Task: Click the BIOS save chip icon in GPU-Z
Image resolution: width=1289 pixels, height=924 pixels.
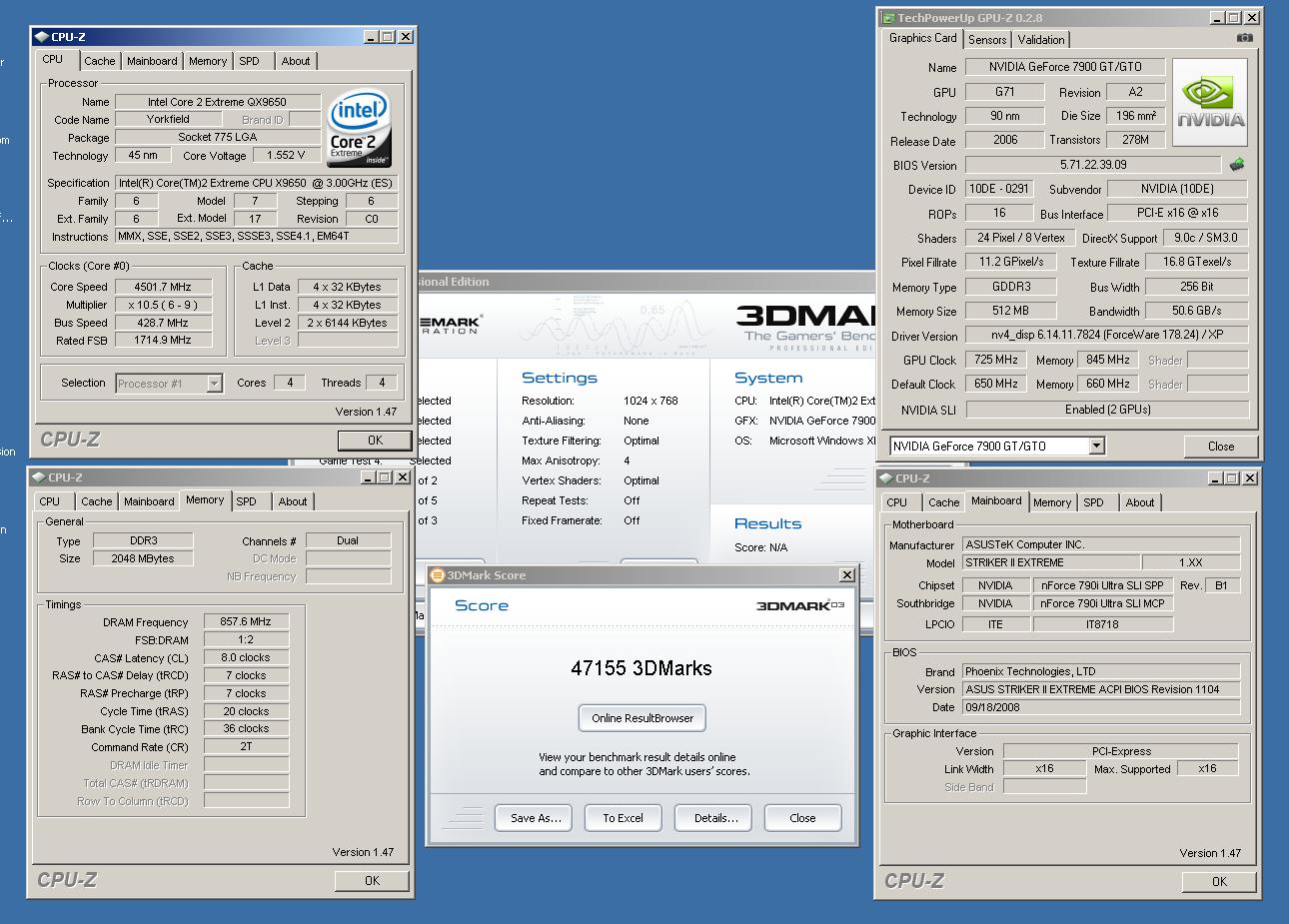Action: (x=1237, y=165)
